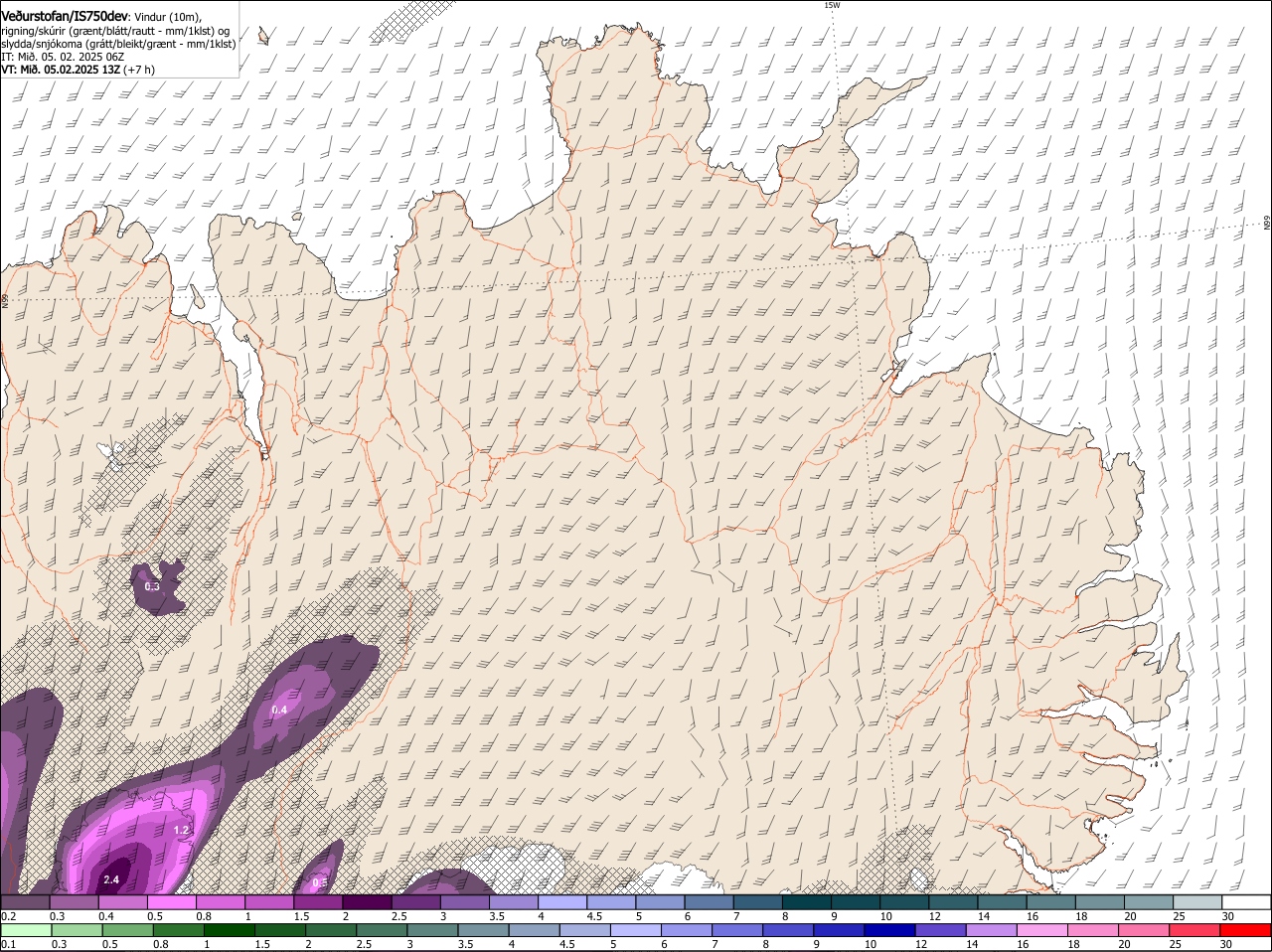The width and height of the screenshot is (1272, 952).
Task: Click the dark teal swatch above 8 in upper legend
Action: click(807, 901)
